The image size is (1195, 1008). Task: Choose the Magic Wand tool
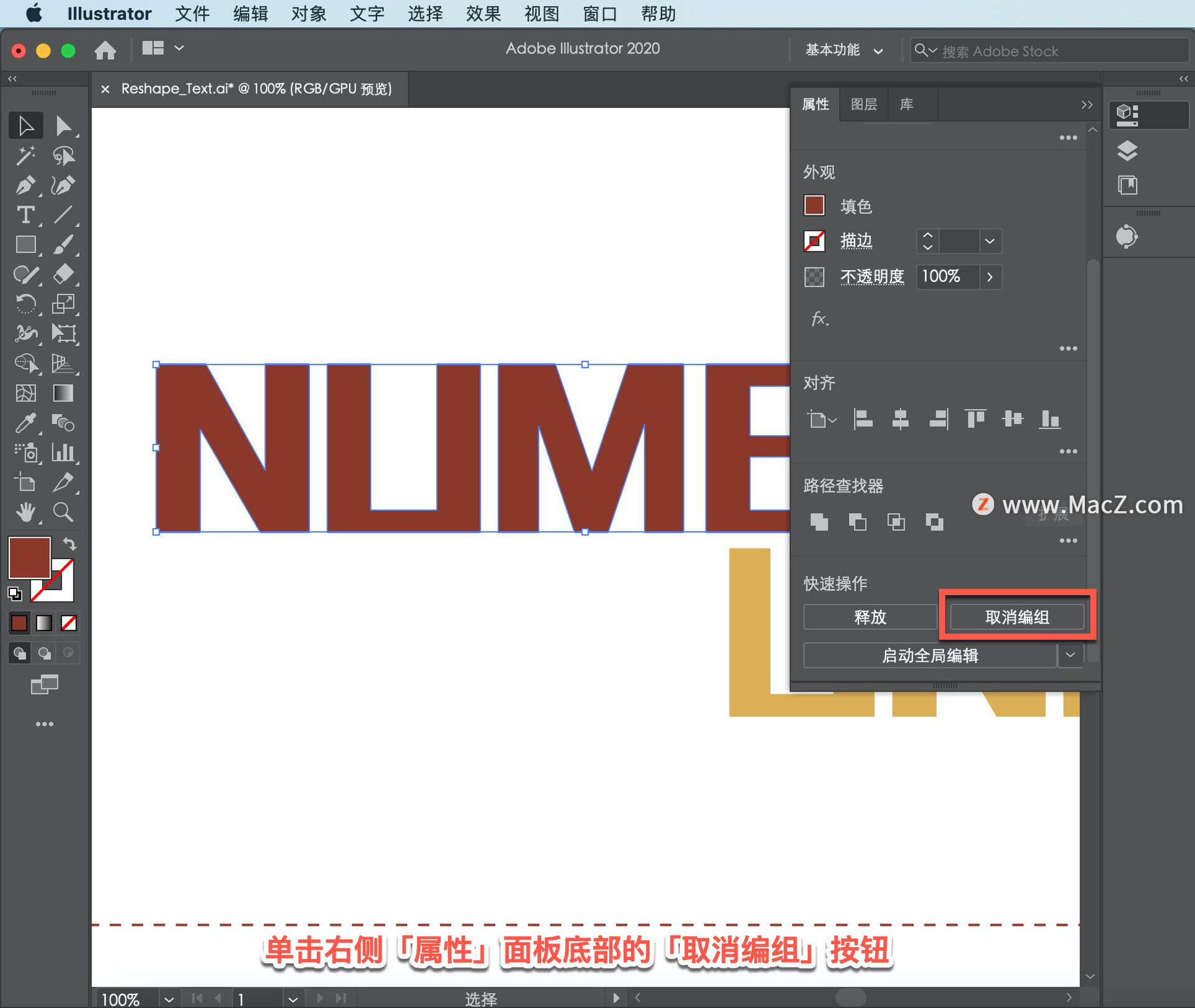click(x=25, y=155)
